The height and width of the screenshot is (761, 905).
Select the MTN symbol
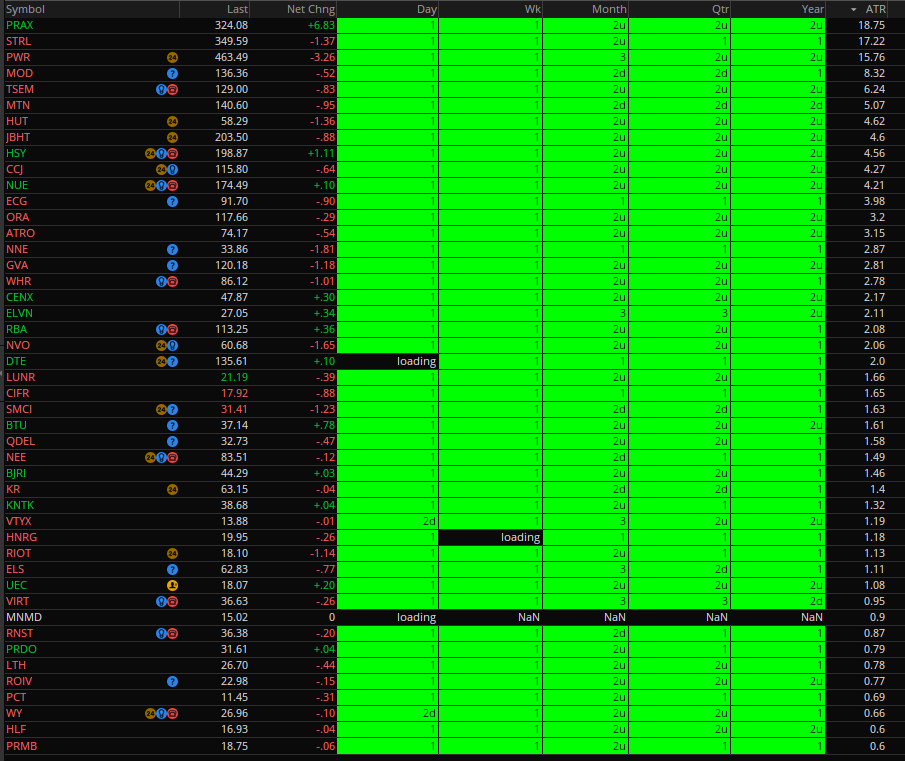tap(18, 106)
